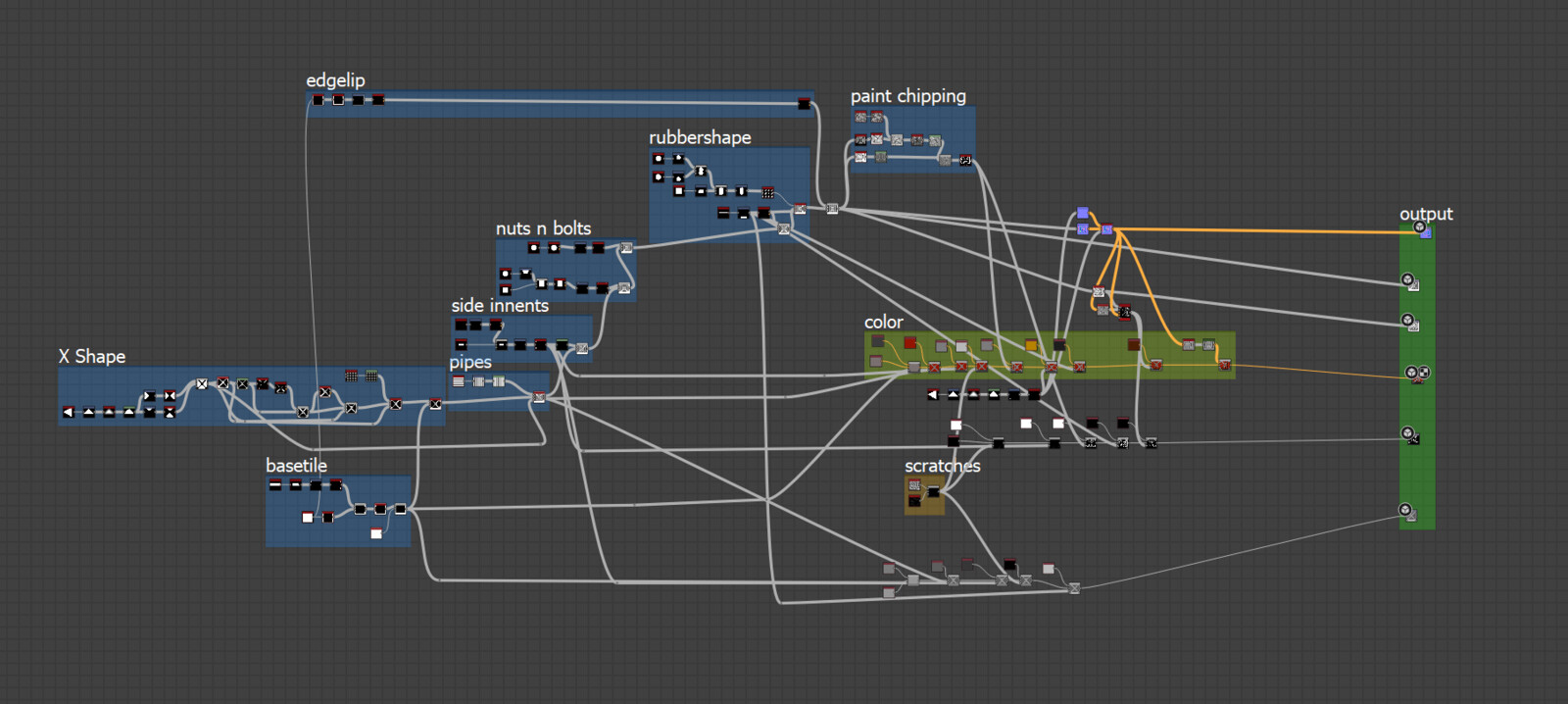
Task: Pick the brown uniform color node
Action: 1134,344
